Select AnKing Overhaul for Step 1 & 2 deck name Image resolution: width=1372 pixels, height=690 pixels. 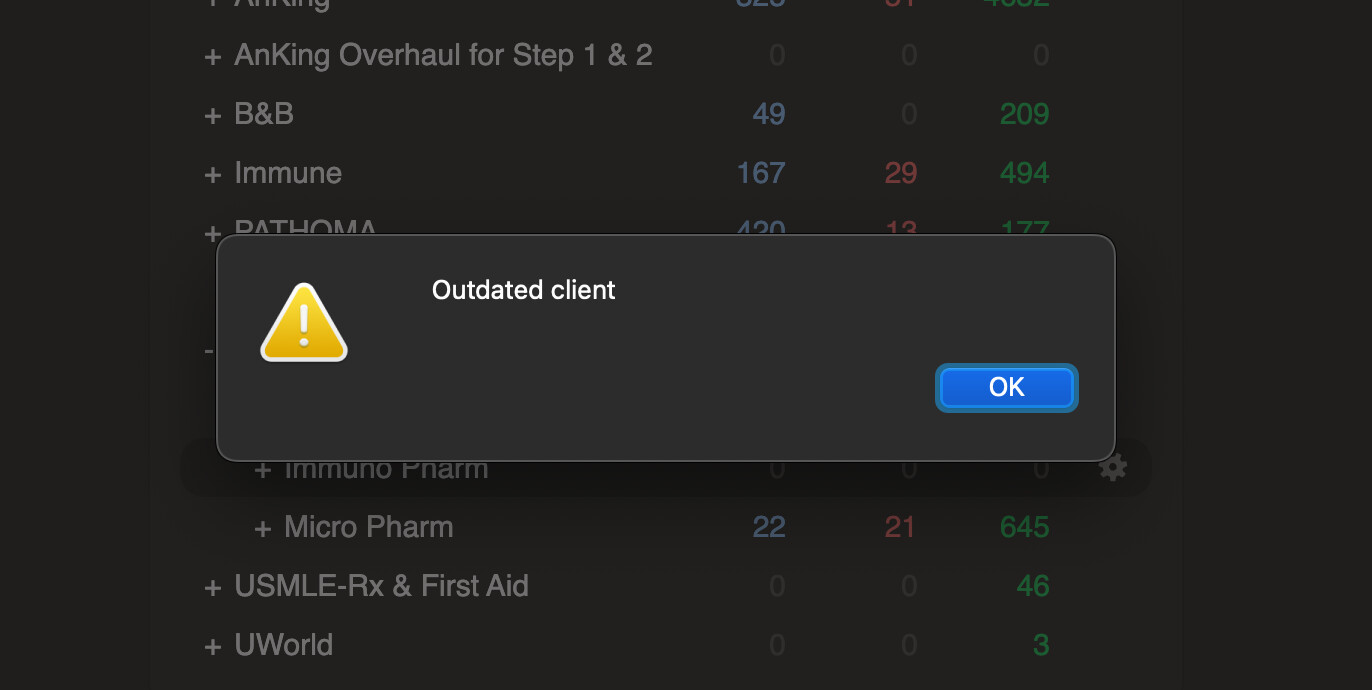click(x=443, y=55)
